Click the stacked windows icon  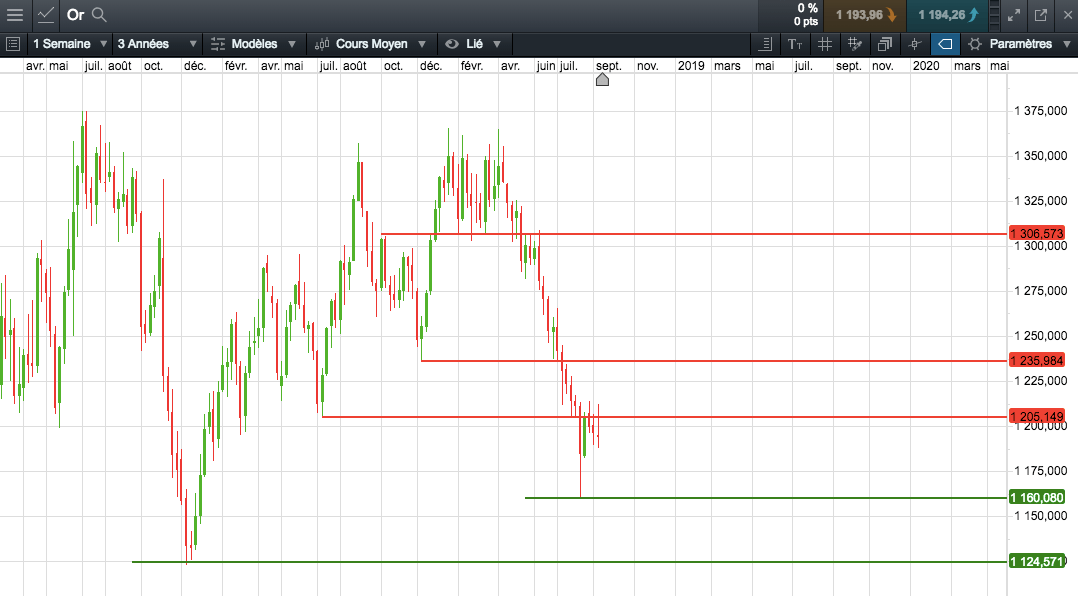(885, 44)
